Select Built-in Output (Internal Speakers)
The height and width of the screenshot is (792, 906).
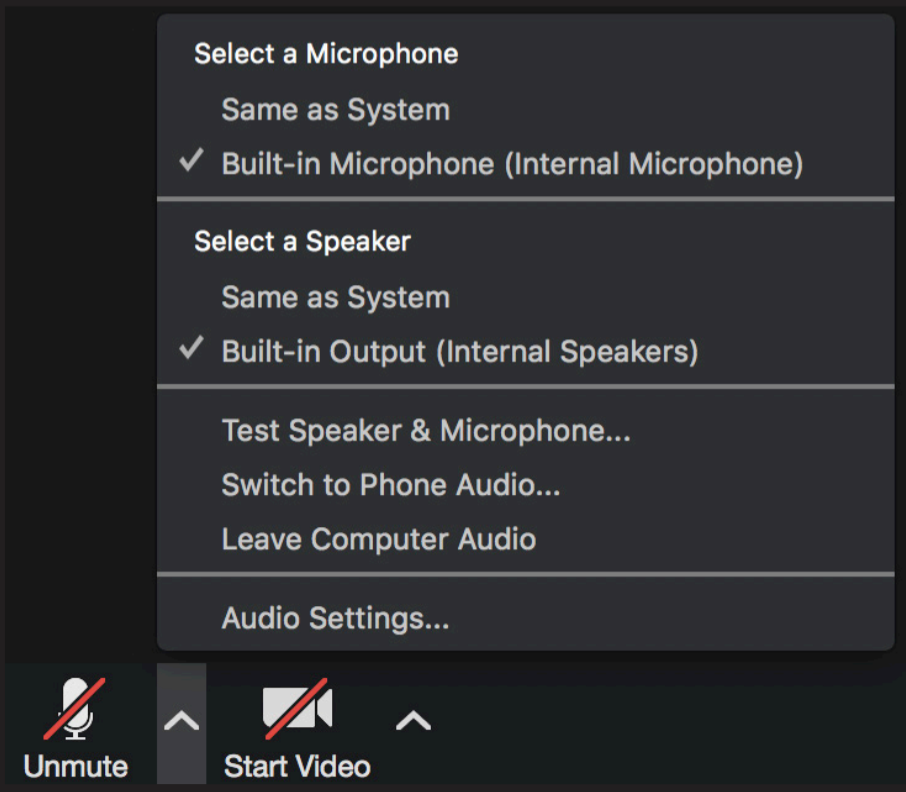(x=459, y=352)
